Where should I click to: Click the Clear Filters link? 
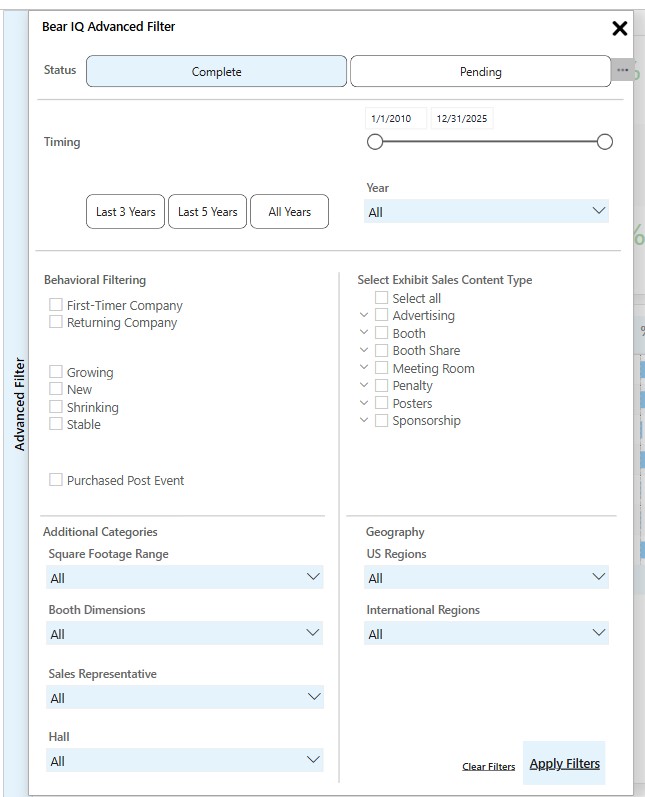click(x=488, y=767)
